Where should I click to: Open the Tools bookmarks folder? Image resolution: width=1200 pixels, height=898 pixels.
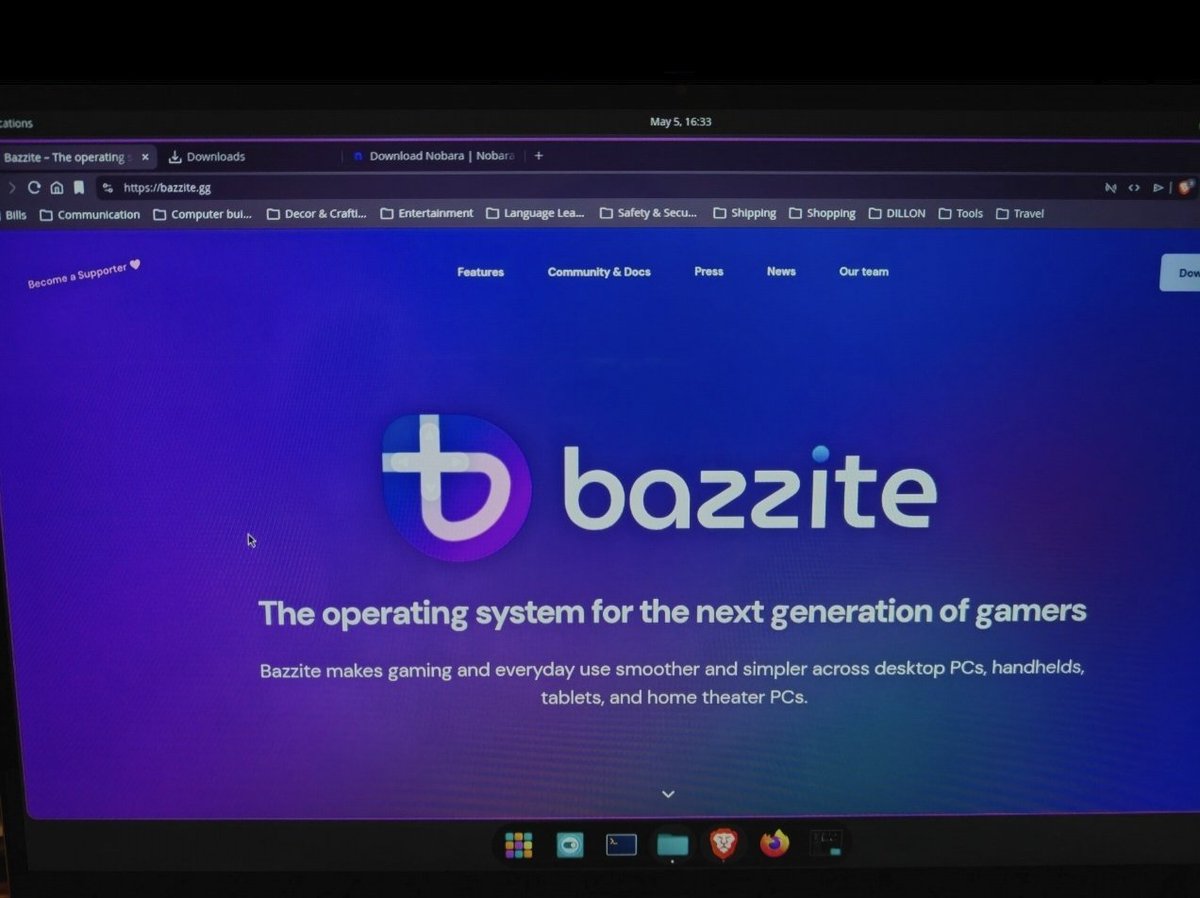coord(961,213)
